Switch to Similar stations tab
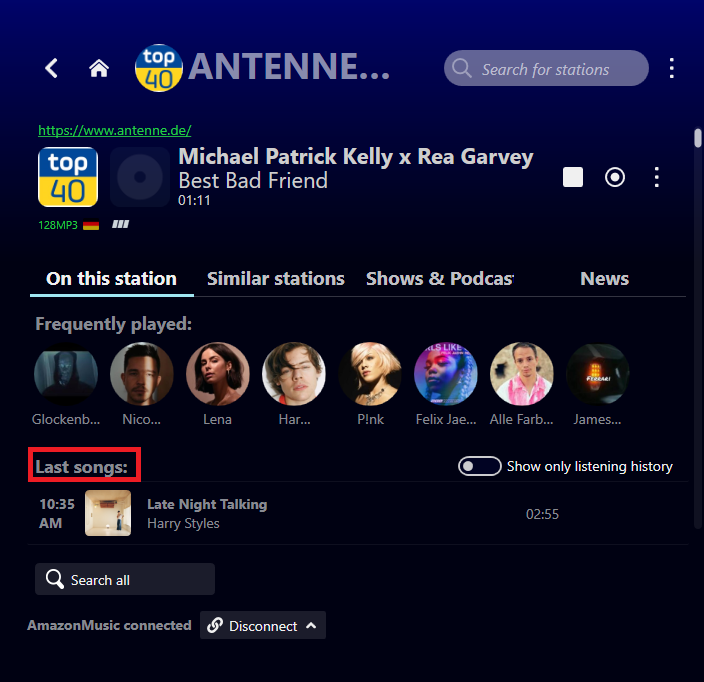 tap(276, 279)
